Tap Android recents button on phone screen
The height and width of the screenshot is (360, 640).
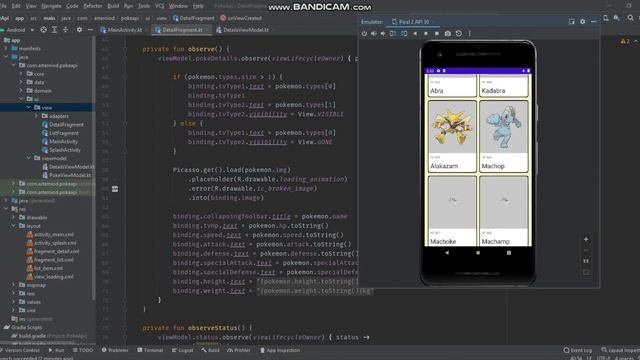(x=509, y=253)
